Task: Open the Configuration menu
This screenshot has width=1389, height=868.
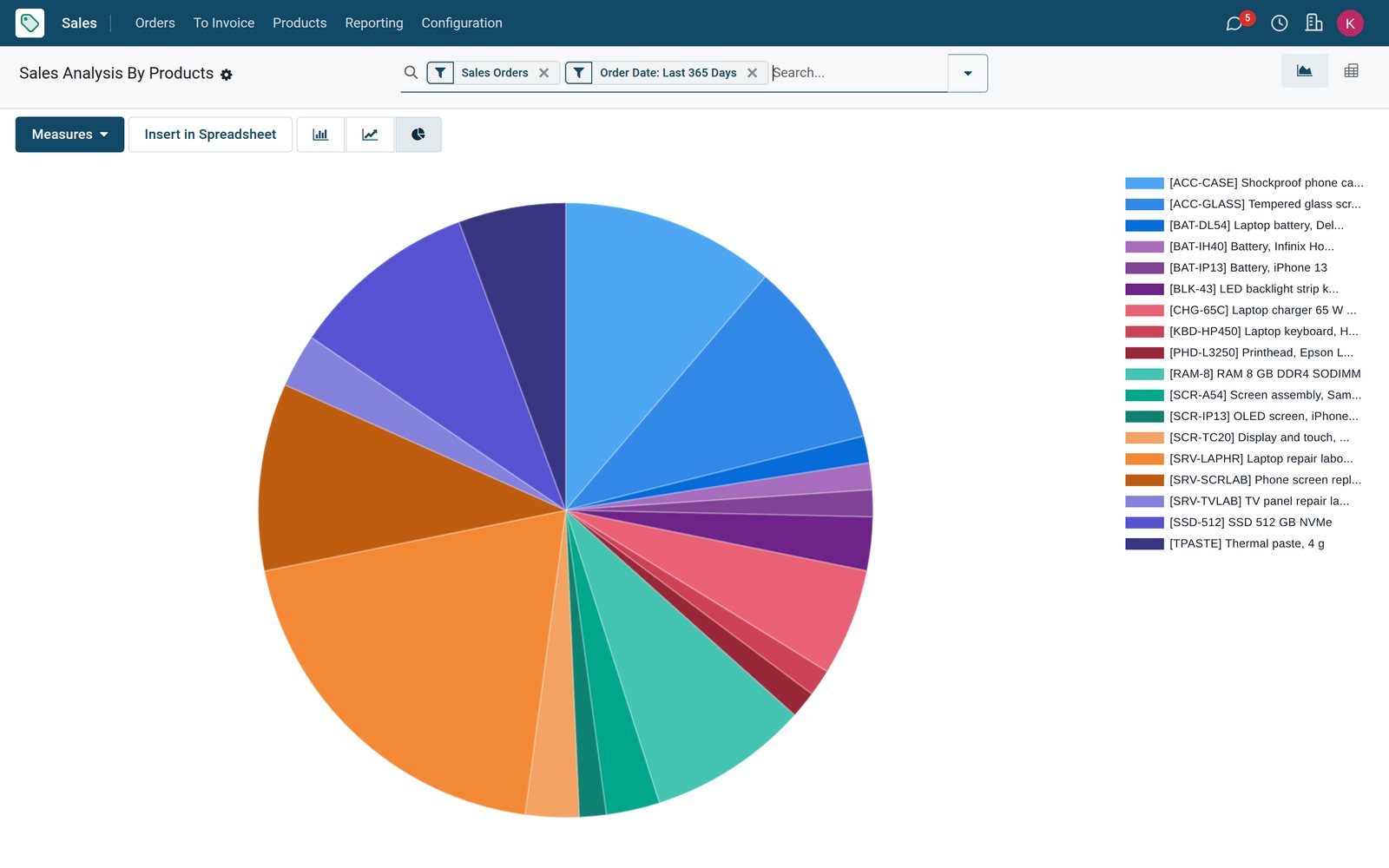Action: point(462,23)
